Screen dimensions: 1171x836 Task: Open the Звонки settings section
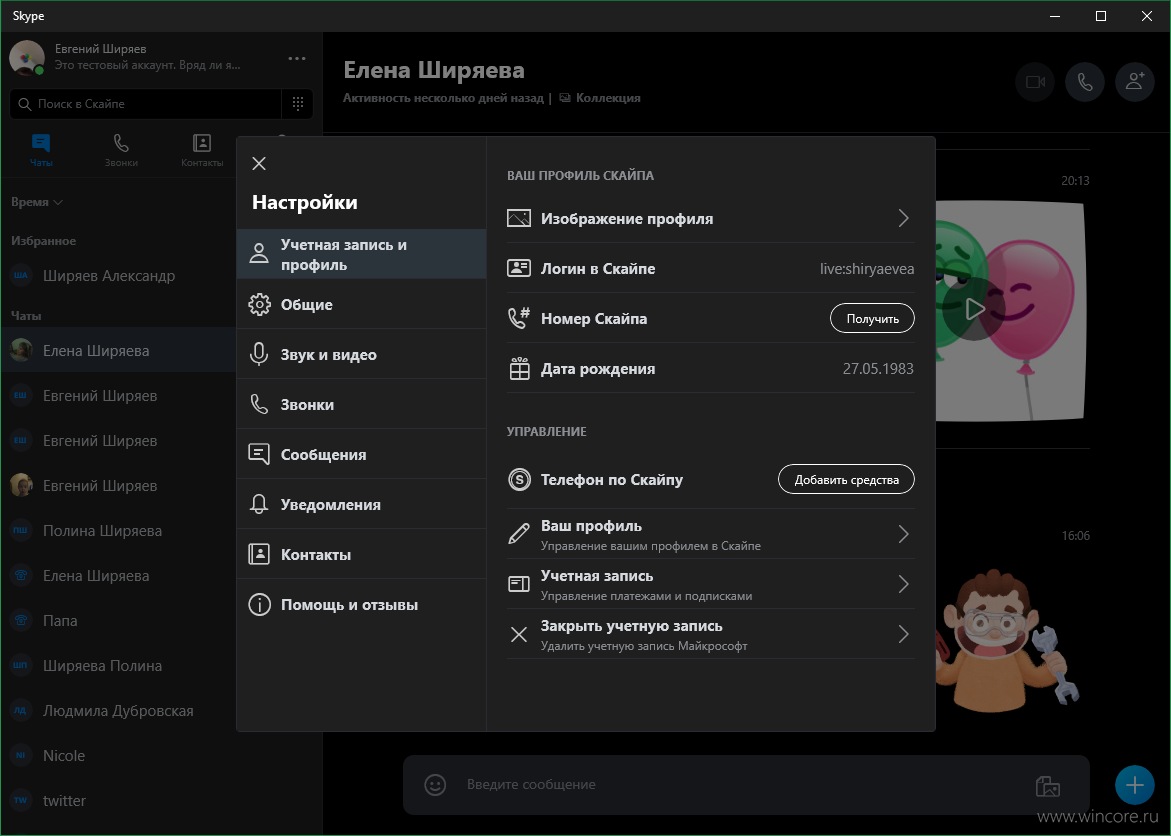(x=361, y=404)
